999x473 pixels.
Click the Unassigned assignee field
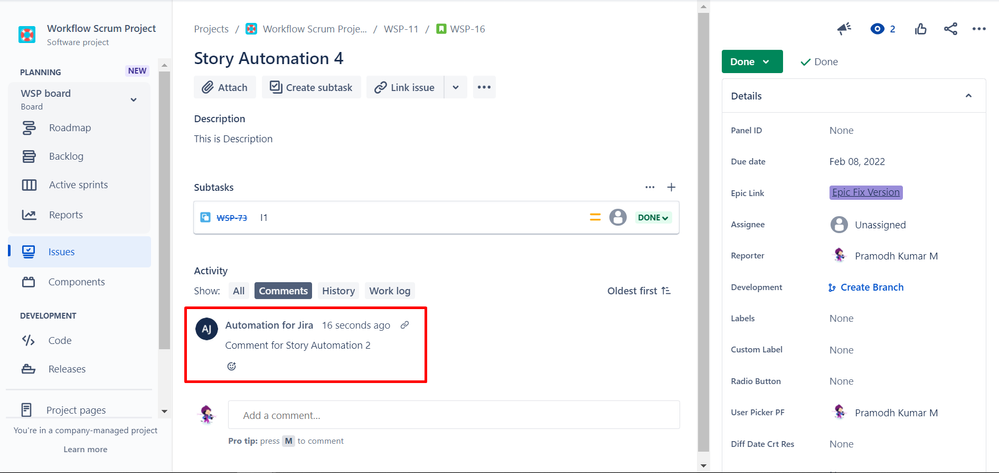(868, 224)
